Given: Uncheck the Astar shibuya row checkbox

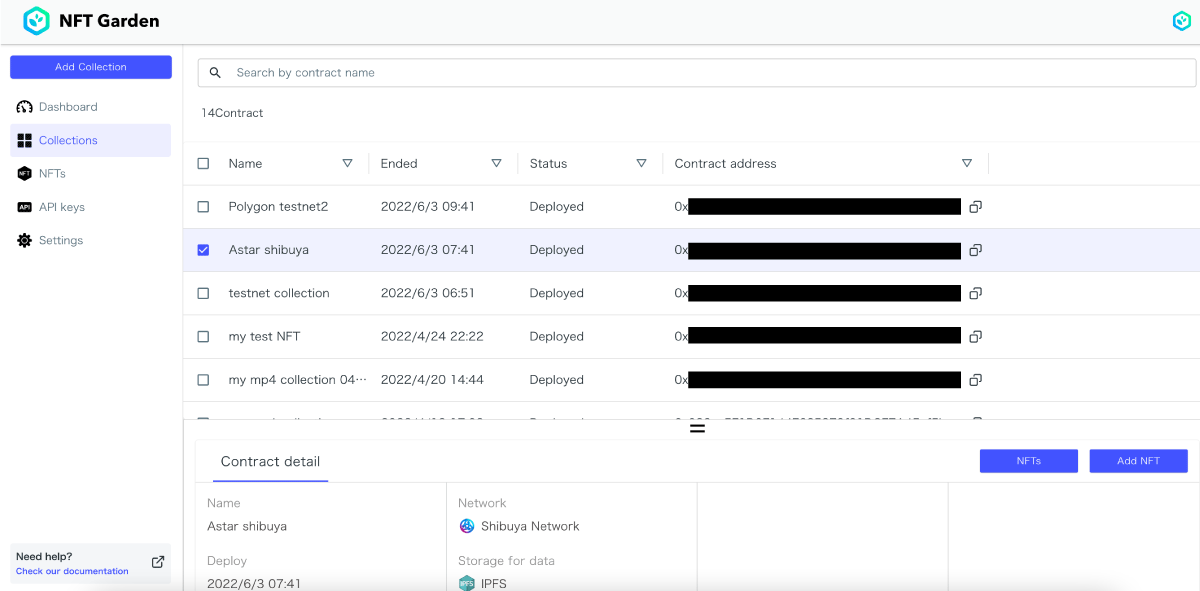Looking at the screenshot, I should 204,250.
